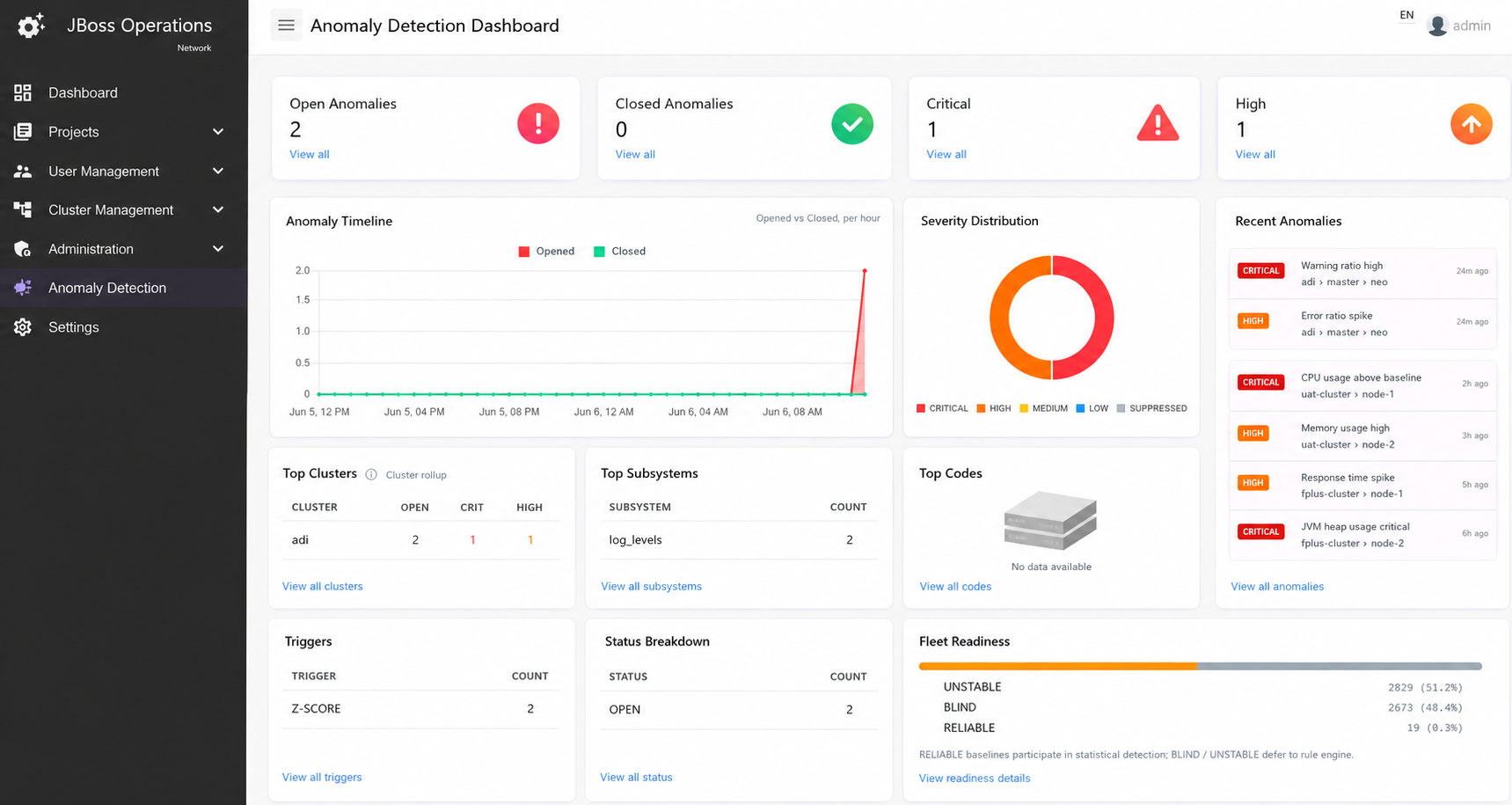Click View all under High

(x=1255, y=155)
